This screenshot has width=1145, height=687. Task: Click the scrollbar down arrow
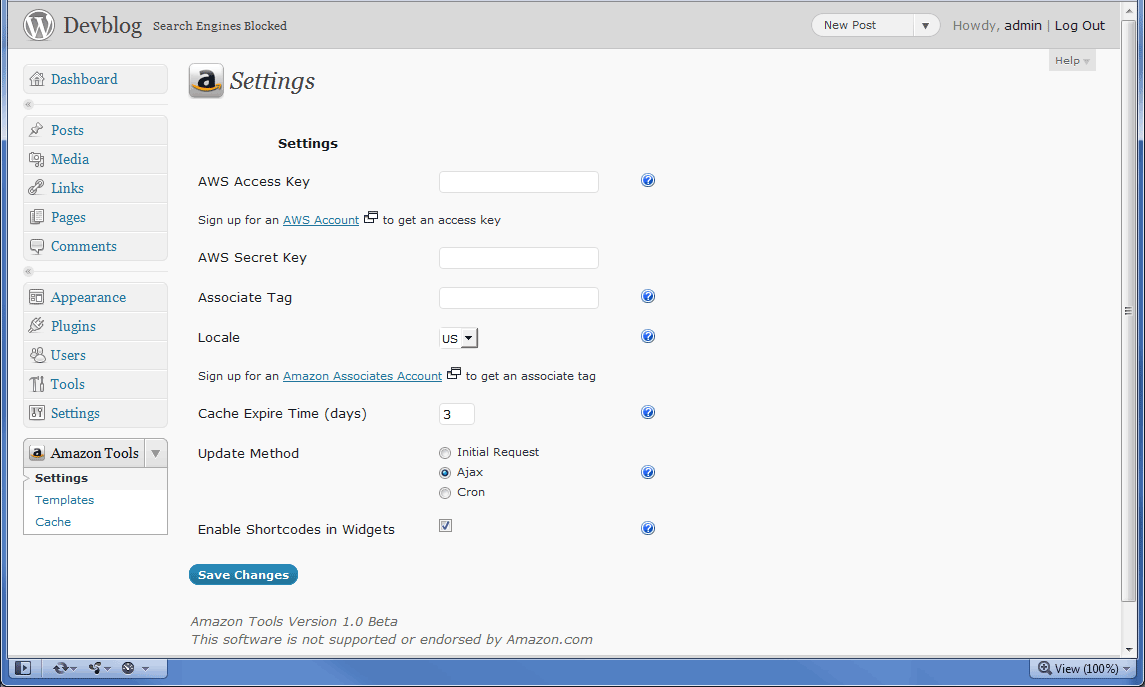tap(1129, 649)
